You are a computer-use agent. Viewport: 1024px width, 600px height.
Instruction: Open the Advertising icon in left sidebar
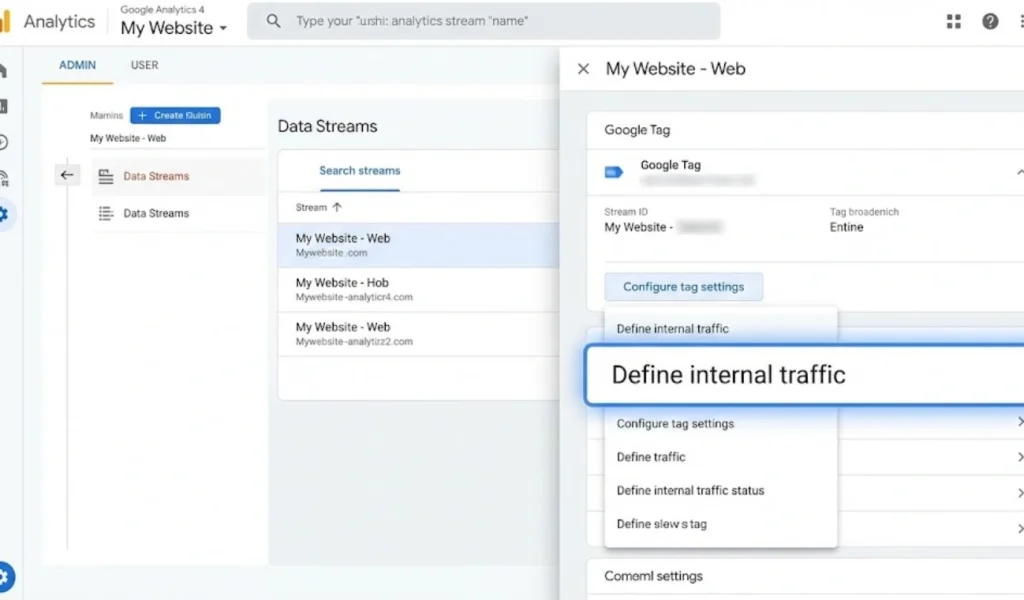[x=4, y=178]
